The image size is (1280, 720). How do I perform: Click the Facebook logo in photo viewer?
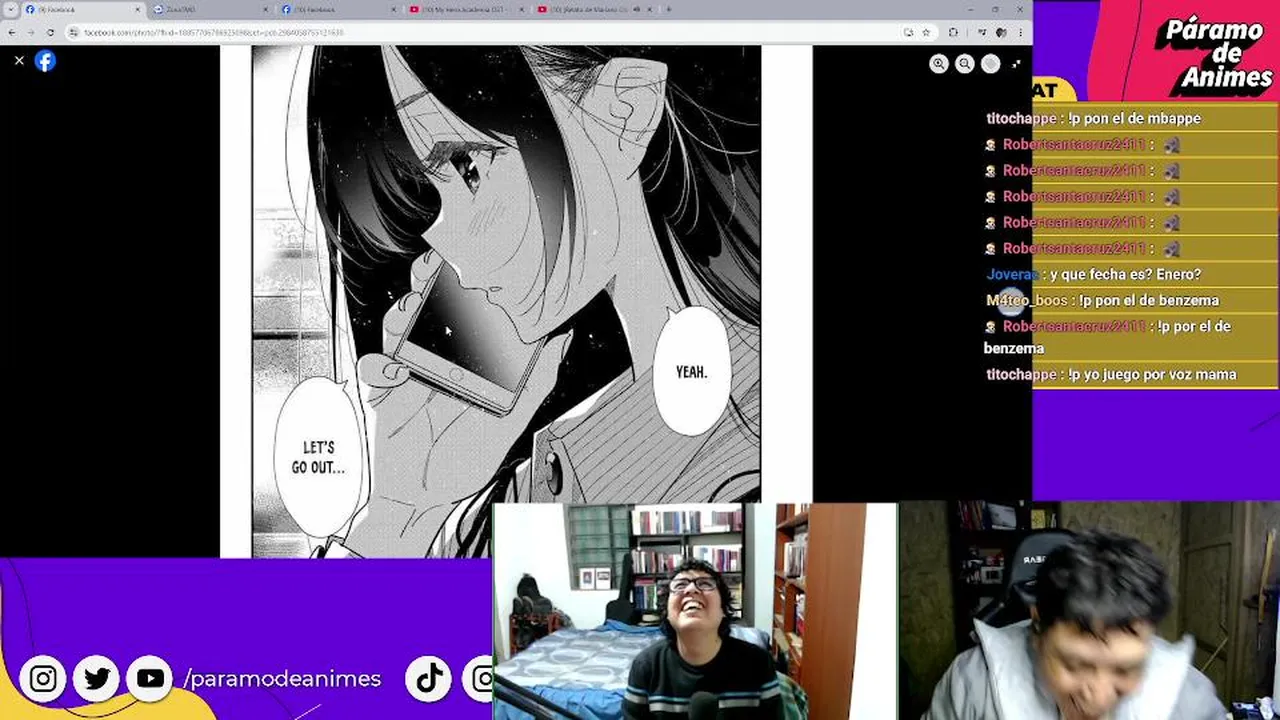[45, 61]
